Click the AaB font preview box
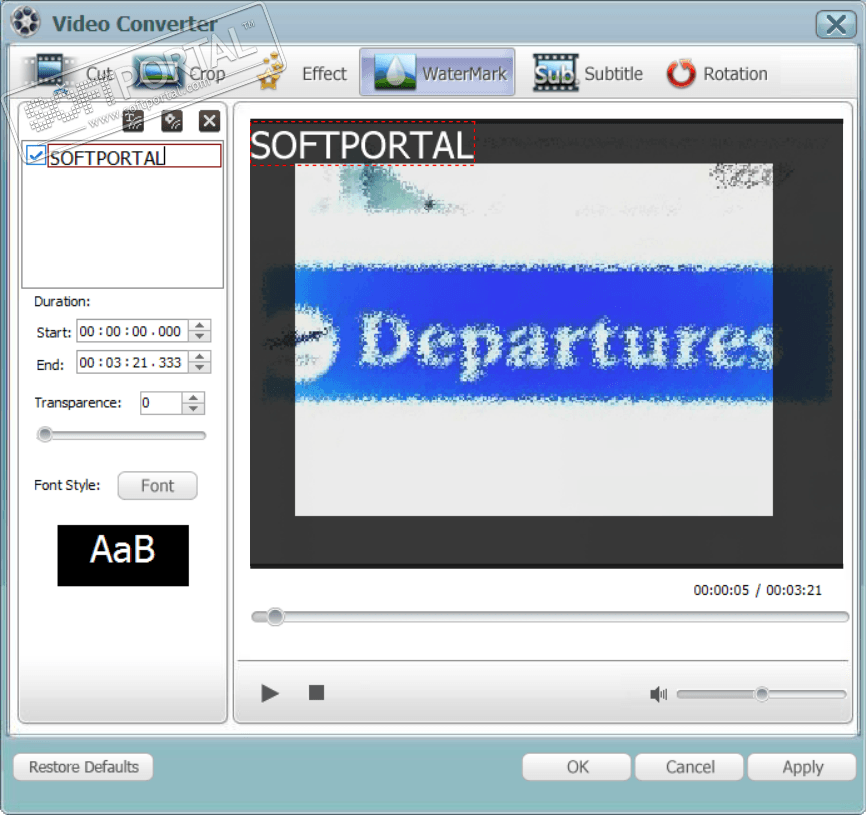 (x=123, y=555)
